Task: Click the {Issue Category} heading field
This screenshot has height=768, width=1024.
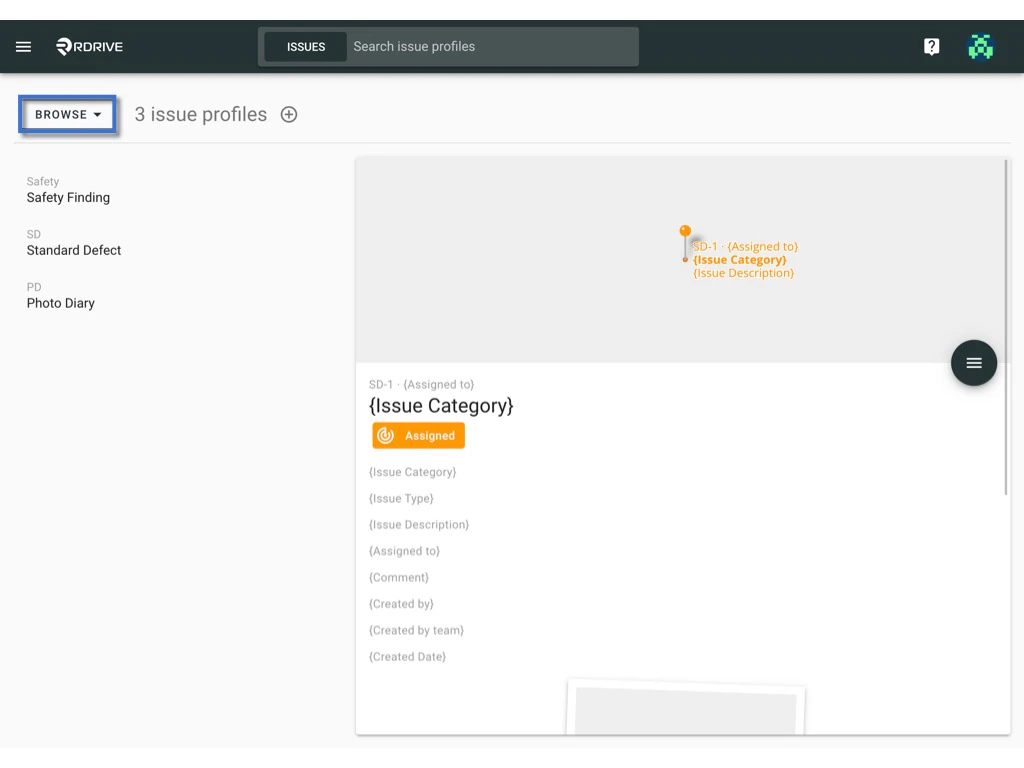Action: pos(441,405)
